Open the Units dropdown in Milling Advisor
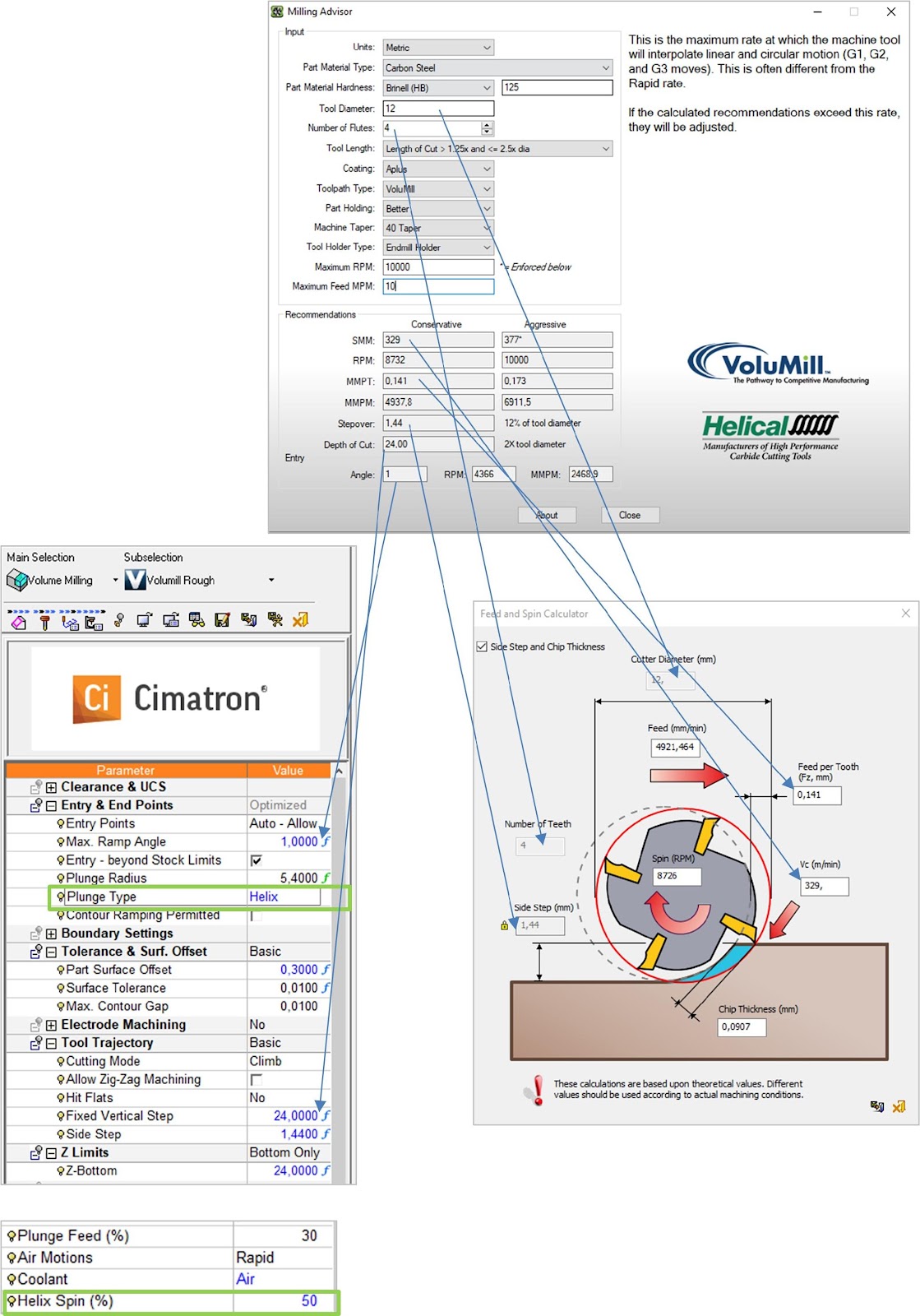 tap(438, 48)
